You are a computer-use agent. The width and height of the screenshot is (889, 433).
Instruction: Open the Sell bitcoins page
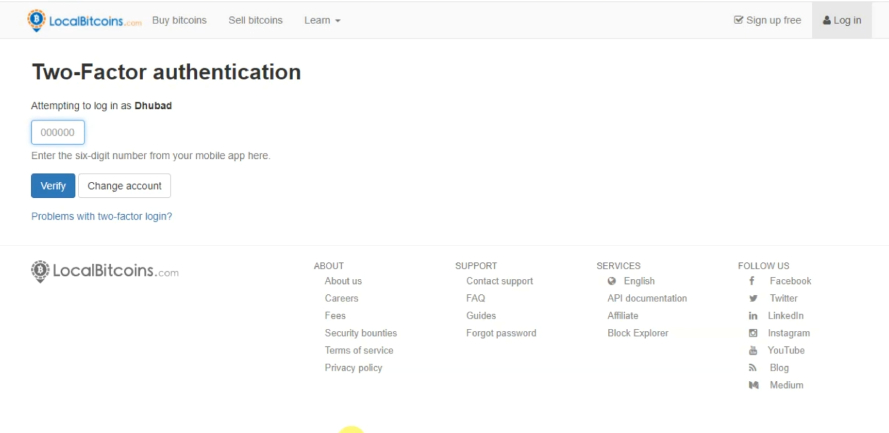pyautogui.click(x=255, y=20)
